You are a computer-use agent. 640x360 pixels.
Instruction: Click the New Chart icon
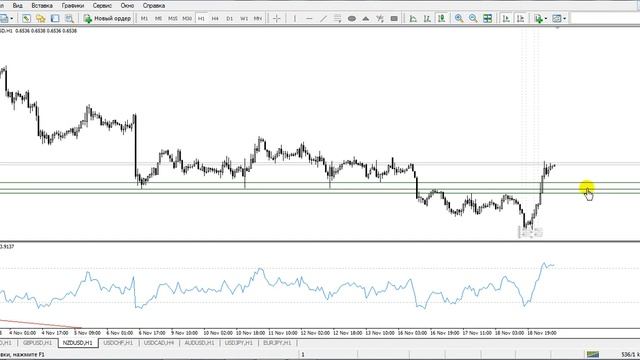click(x=4, y=18)
